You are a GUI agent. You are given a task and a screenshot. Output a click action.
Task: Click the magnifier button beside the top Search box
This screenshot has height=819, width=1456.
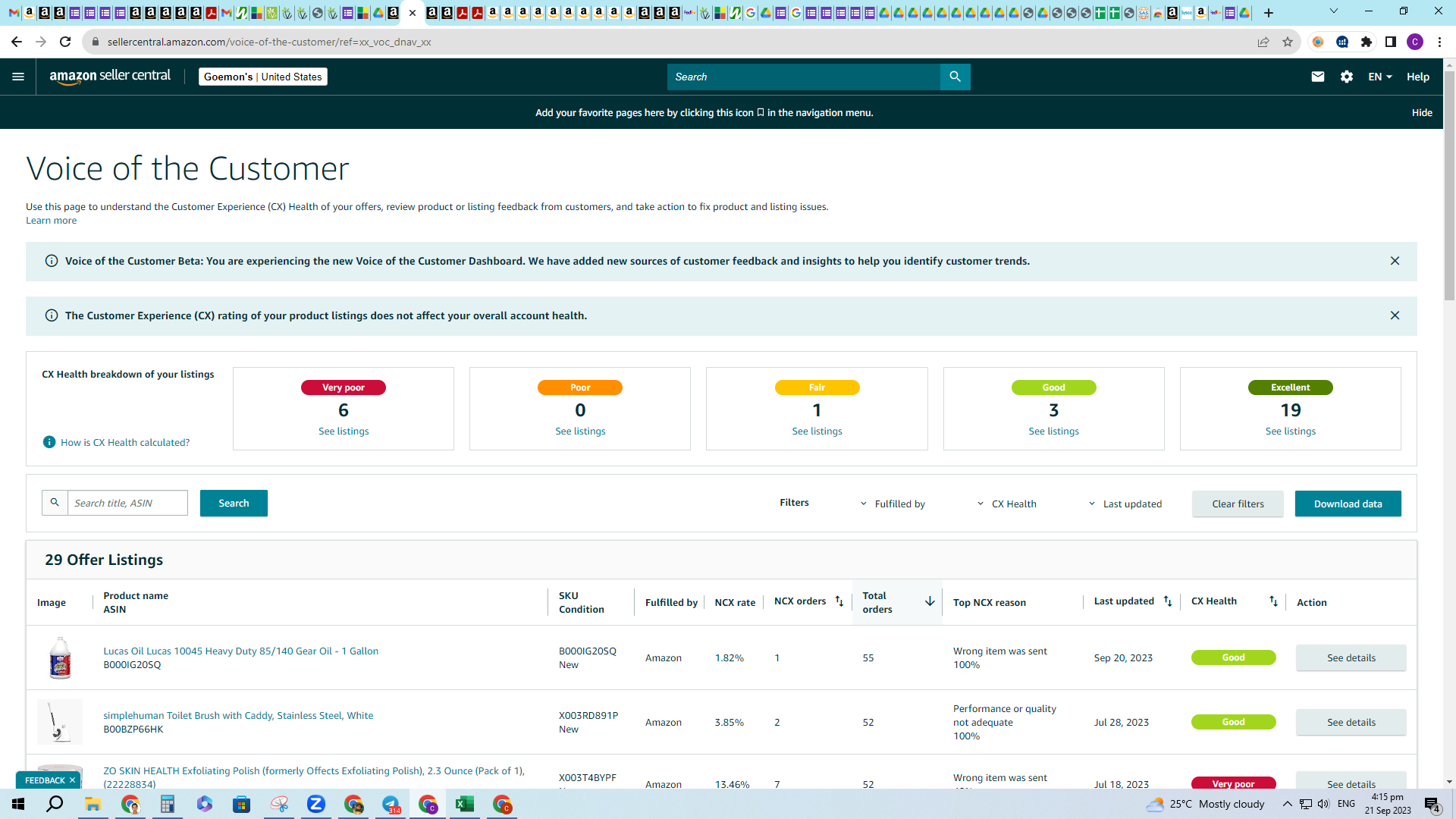click(955, 77)
